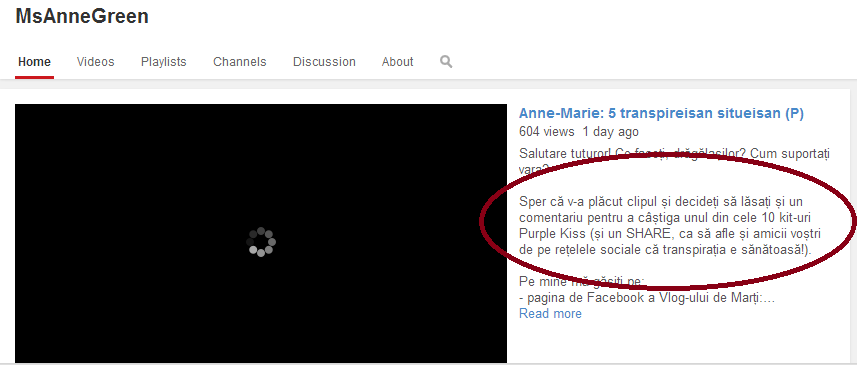Click the 'pagina de Facebook a Vlog-ului' line
Image resolution: width=857 pixels, height=365 pixels.
pos(647,298)
